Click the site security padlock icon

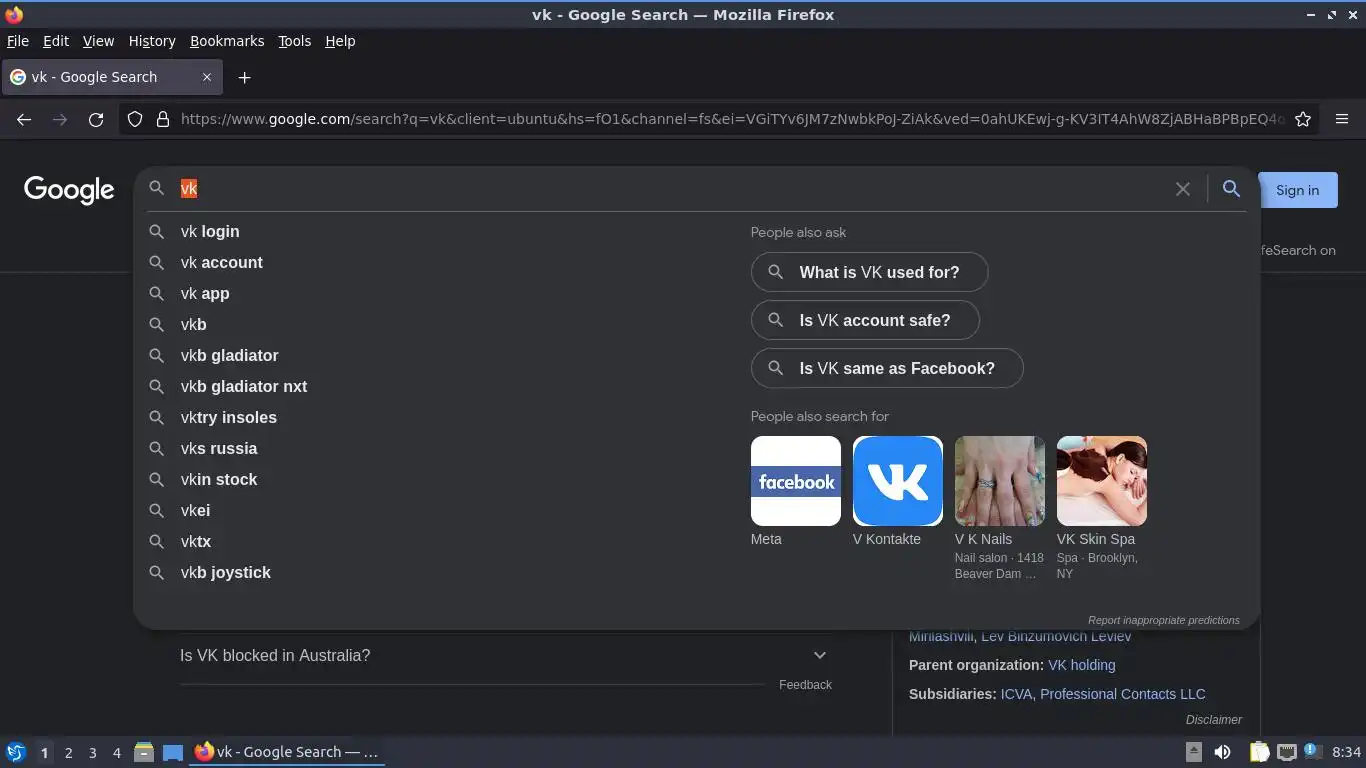[x=163, y=119]
